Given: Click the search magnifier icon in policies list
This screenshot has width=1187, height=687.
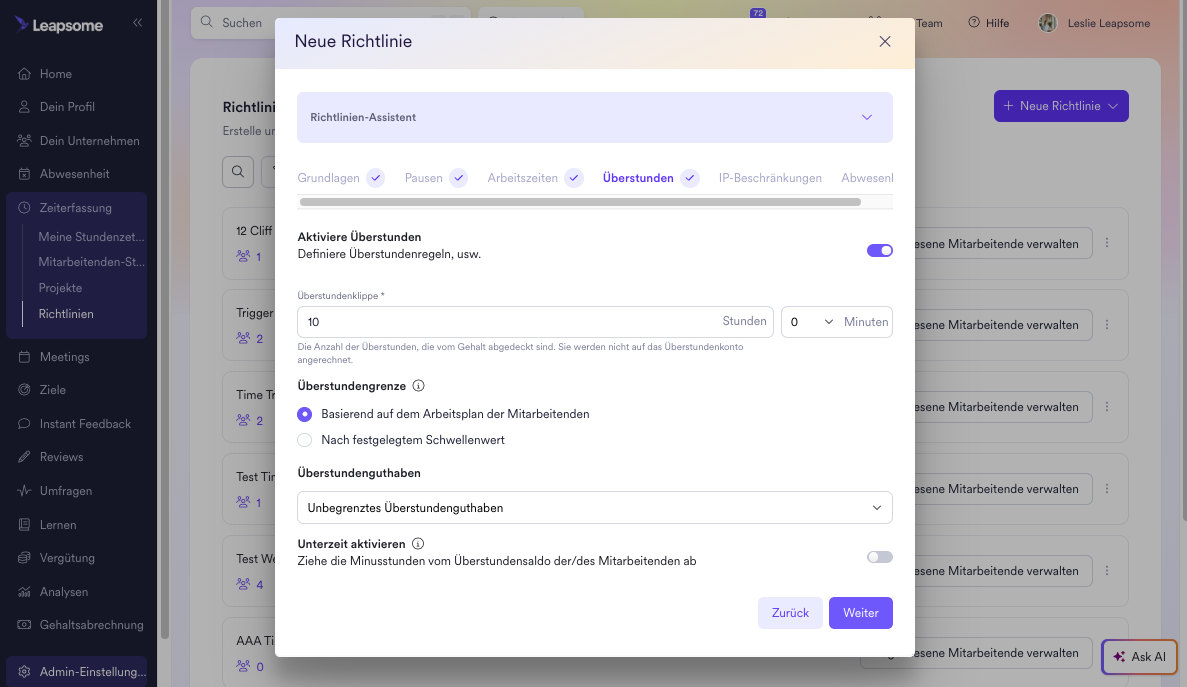Looking at the screenshot, I should point(238,172).
